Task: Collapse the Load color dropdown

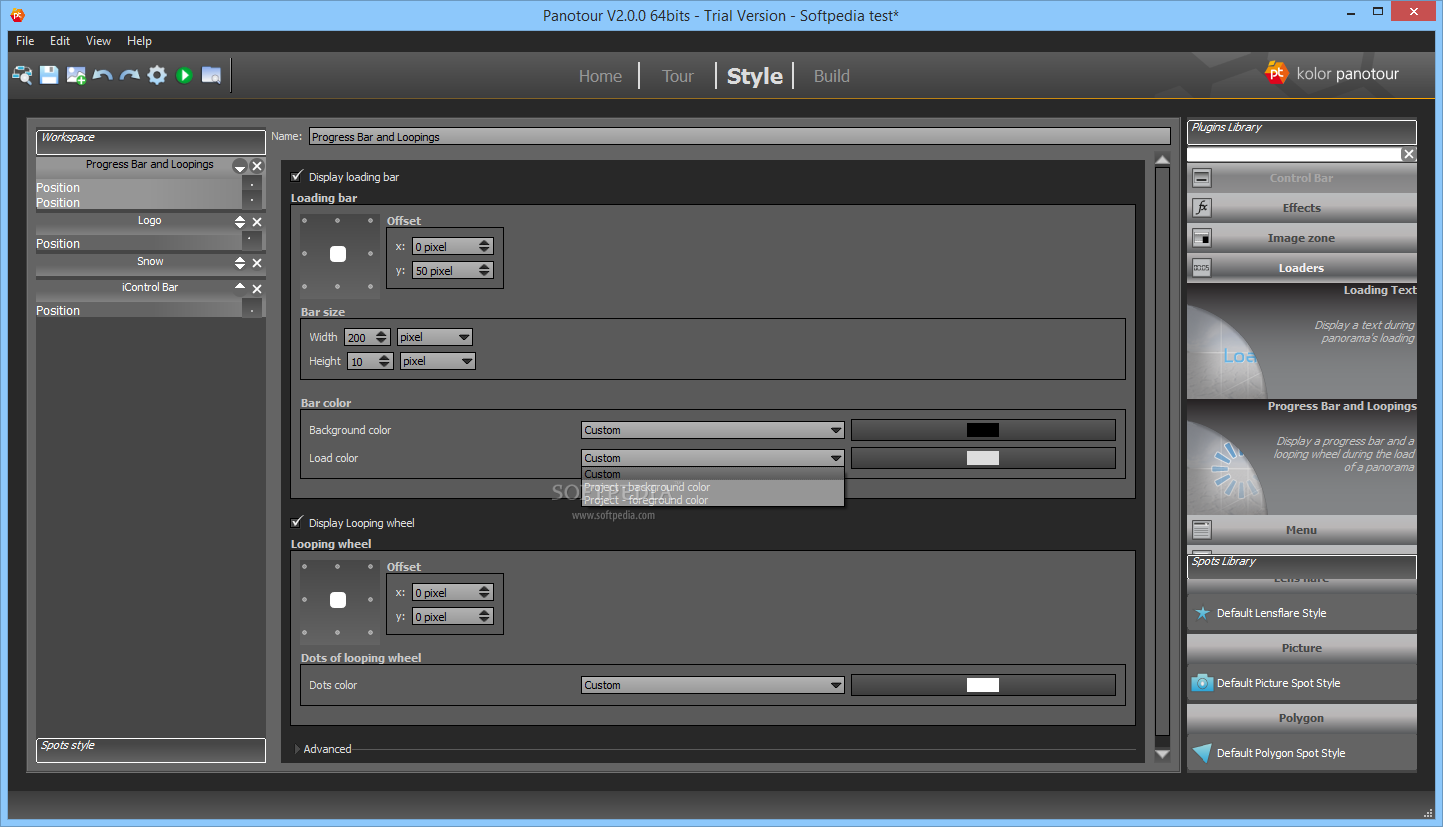Action: click(x=713, y=458)
